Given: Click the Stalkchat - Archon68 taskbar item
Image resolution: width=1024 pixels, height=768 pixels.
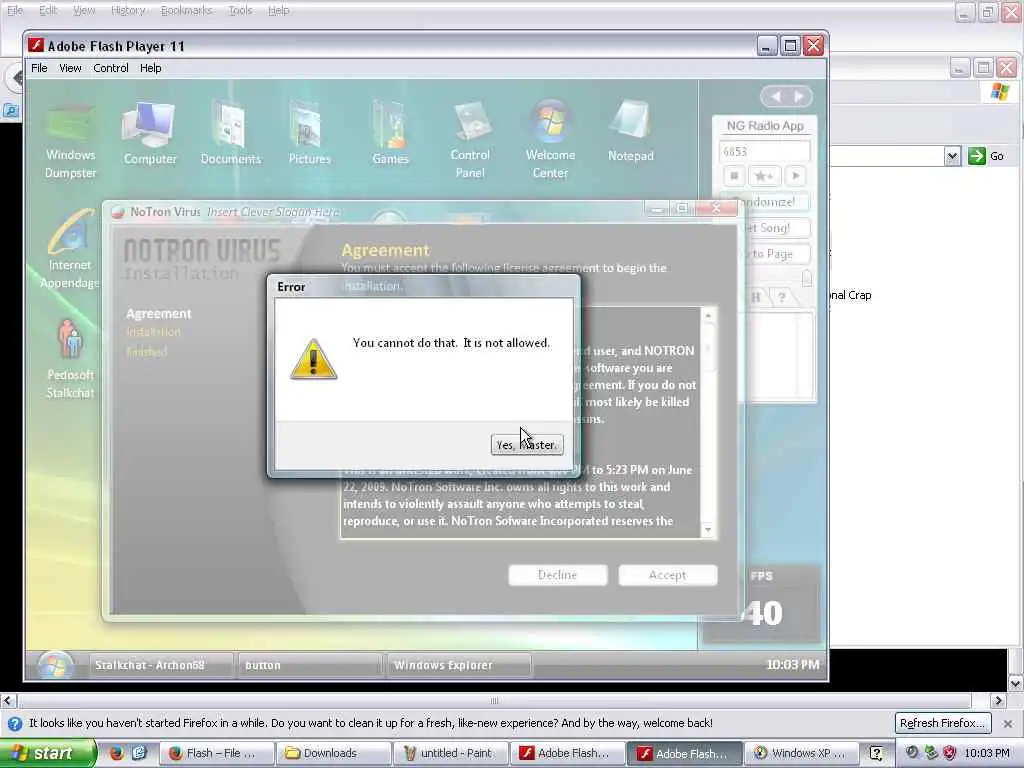Looking at the screenshot, I should tap(161, 665).
